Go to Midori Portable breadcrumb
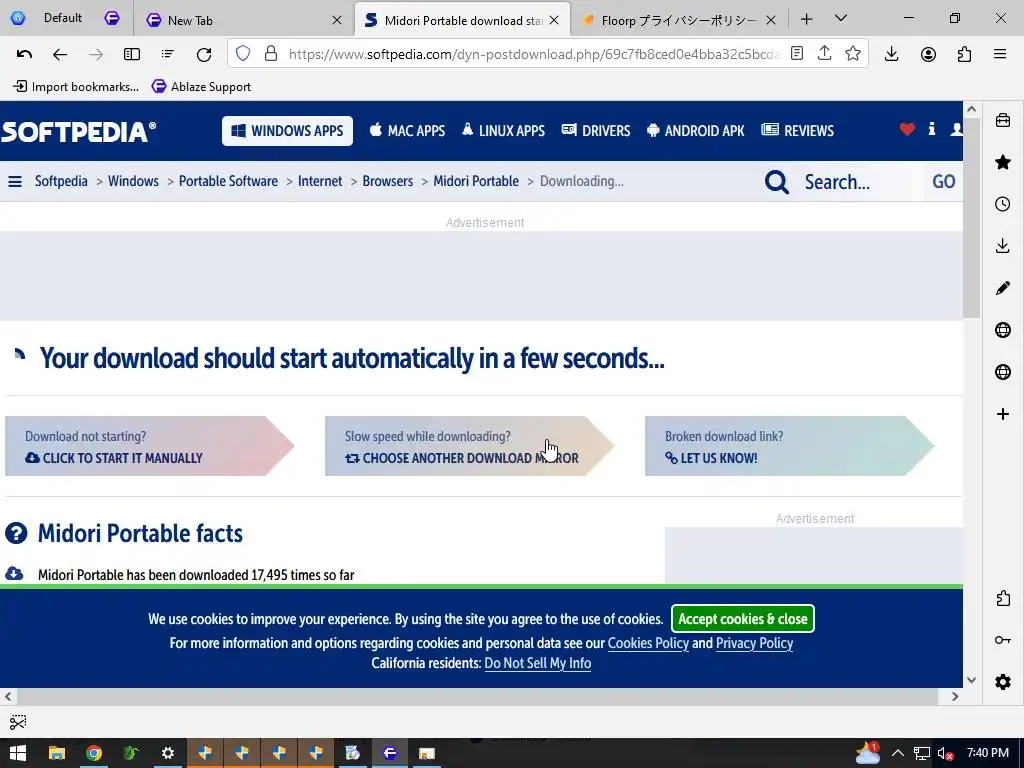Viewport: 1024px width, 768px height. tap(476, 181)
